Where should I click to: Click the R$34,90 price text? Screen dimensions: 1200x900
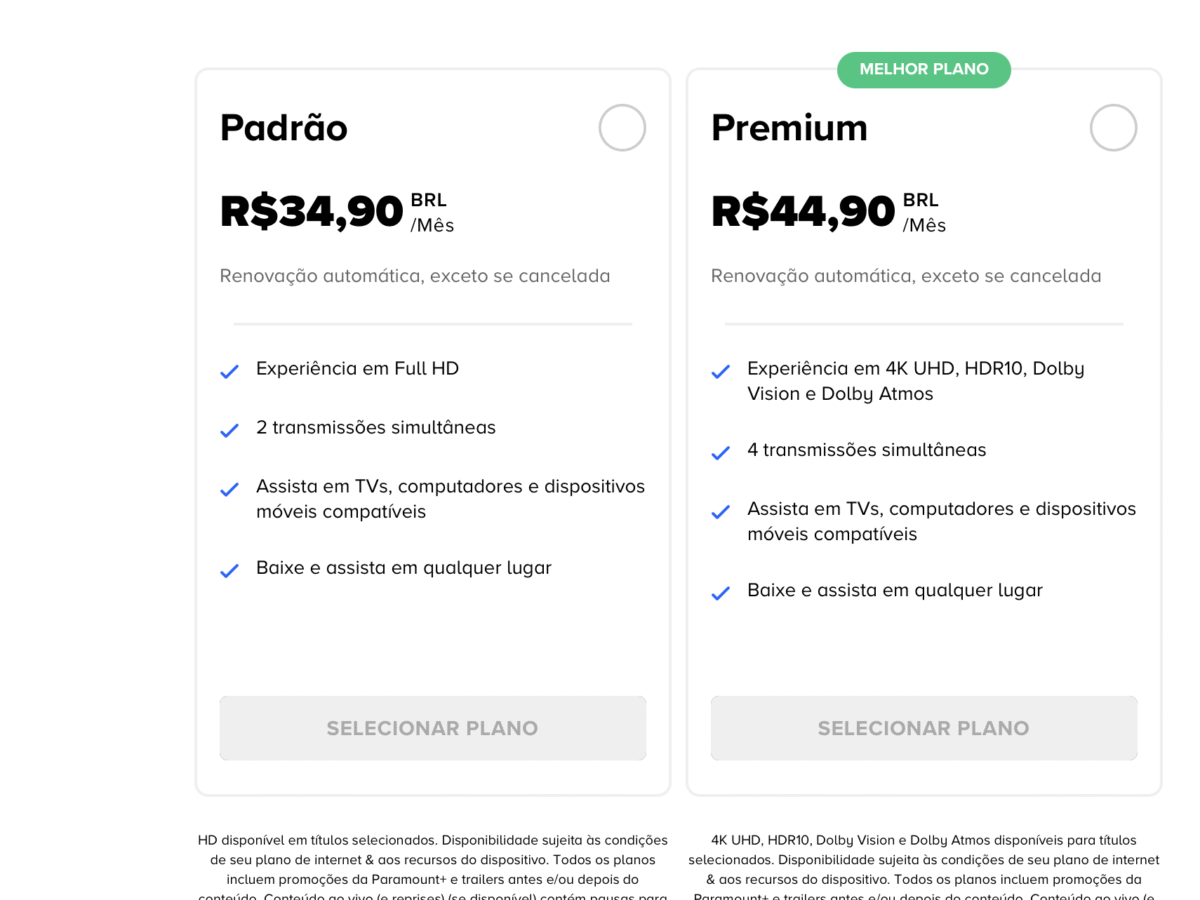(310, 210)
